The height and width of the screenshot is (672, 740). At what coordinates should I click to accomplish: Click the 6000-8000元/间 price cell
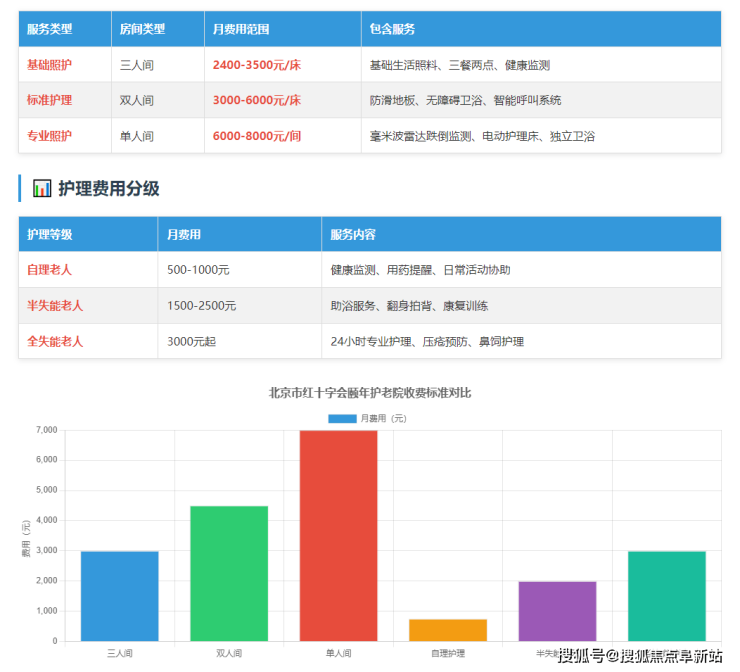click(257, 136)
